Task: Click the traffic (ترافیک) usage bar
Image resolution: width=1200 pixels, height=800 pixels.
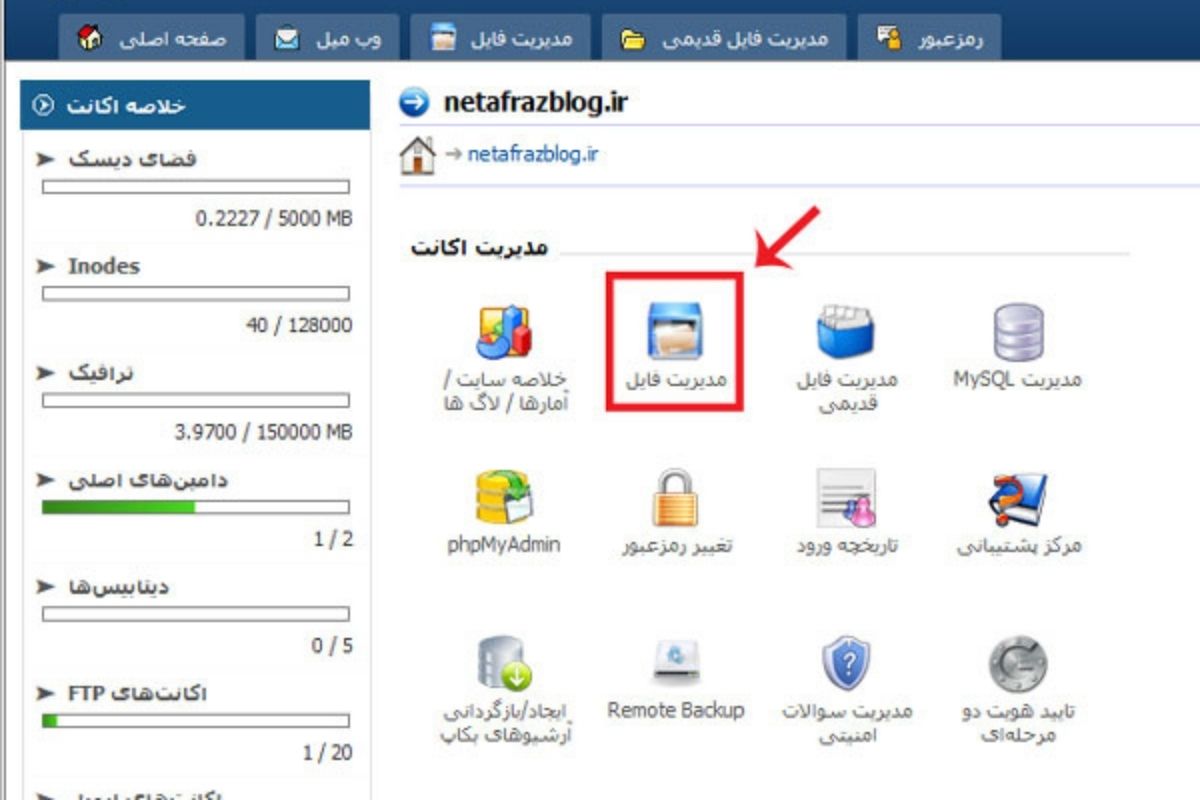Action: [x=195, y=400]
